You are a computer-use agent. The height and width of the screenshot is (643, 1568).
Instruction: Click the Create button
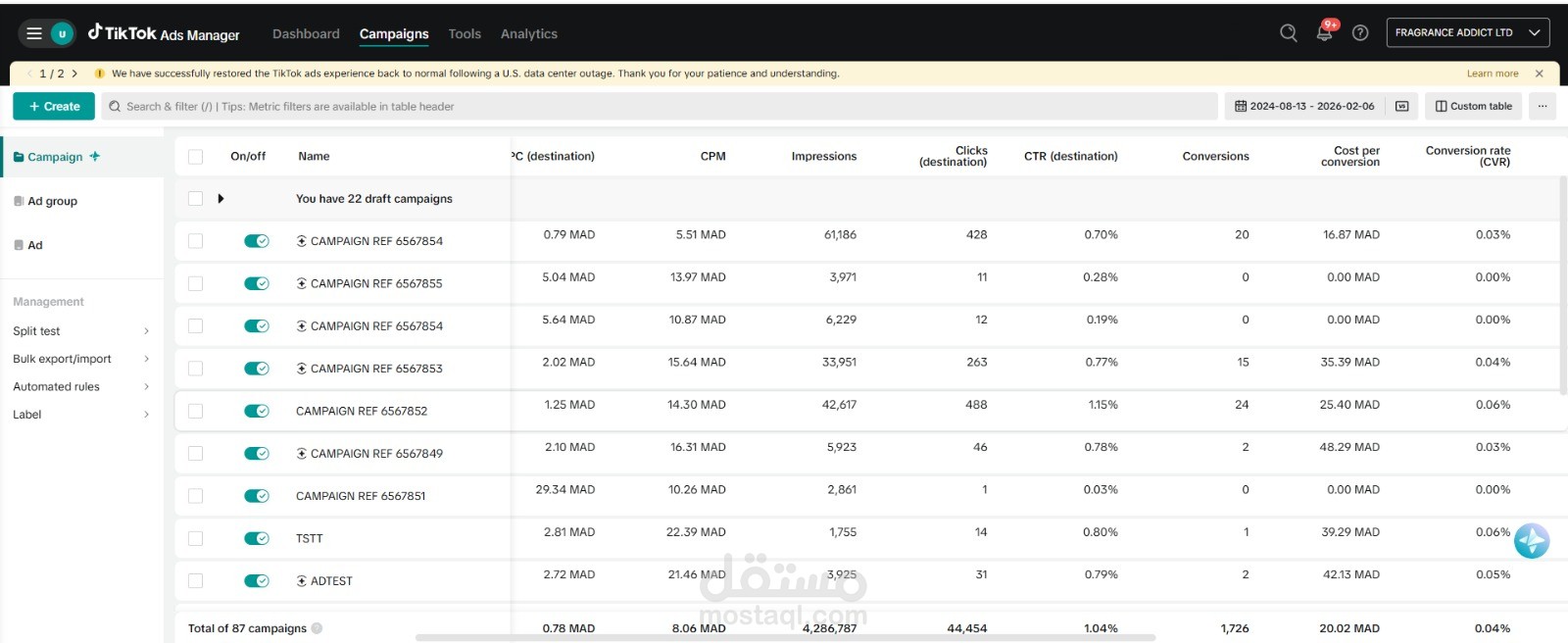[x=54, y=106]
